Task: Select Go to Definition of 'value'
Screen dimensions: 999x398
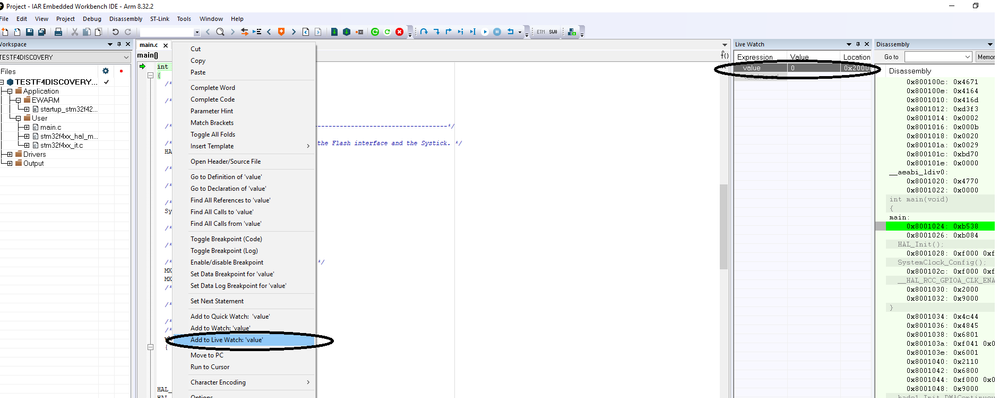Action: coord(245,177)
